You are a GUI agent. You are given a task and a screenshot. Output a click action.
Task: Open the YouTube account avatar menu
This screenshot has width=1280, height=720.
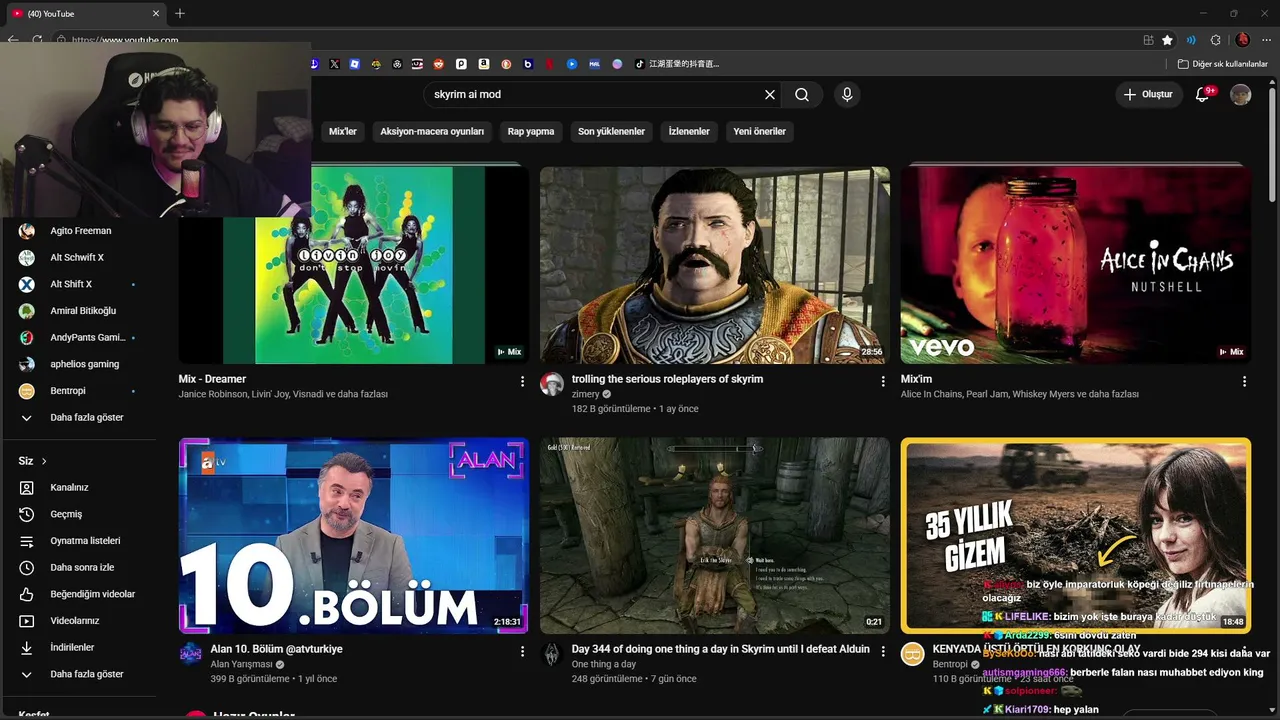point(1241,95)
